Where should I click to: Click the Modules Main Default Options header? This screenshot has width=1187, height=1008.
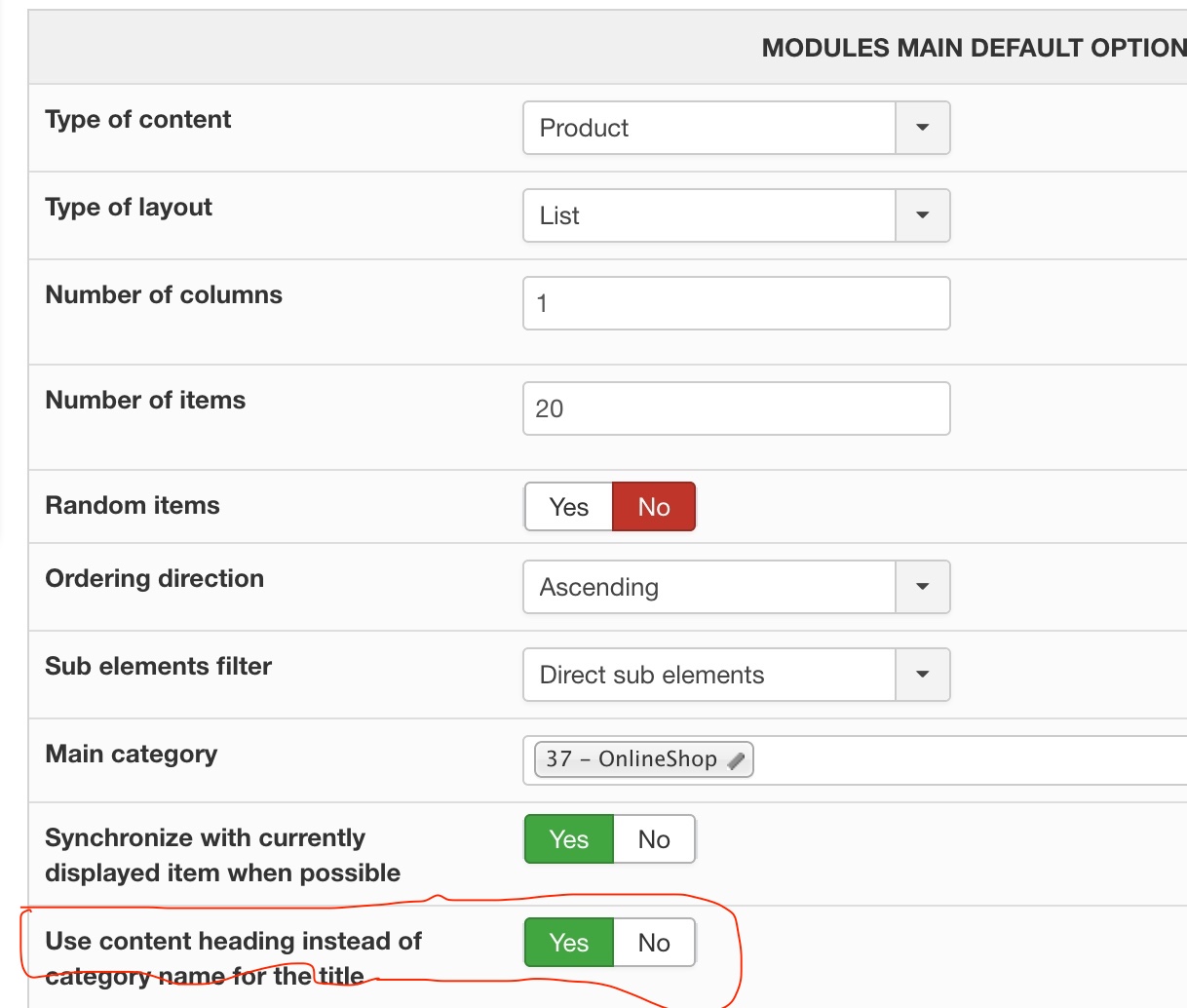973,48
